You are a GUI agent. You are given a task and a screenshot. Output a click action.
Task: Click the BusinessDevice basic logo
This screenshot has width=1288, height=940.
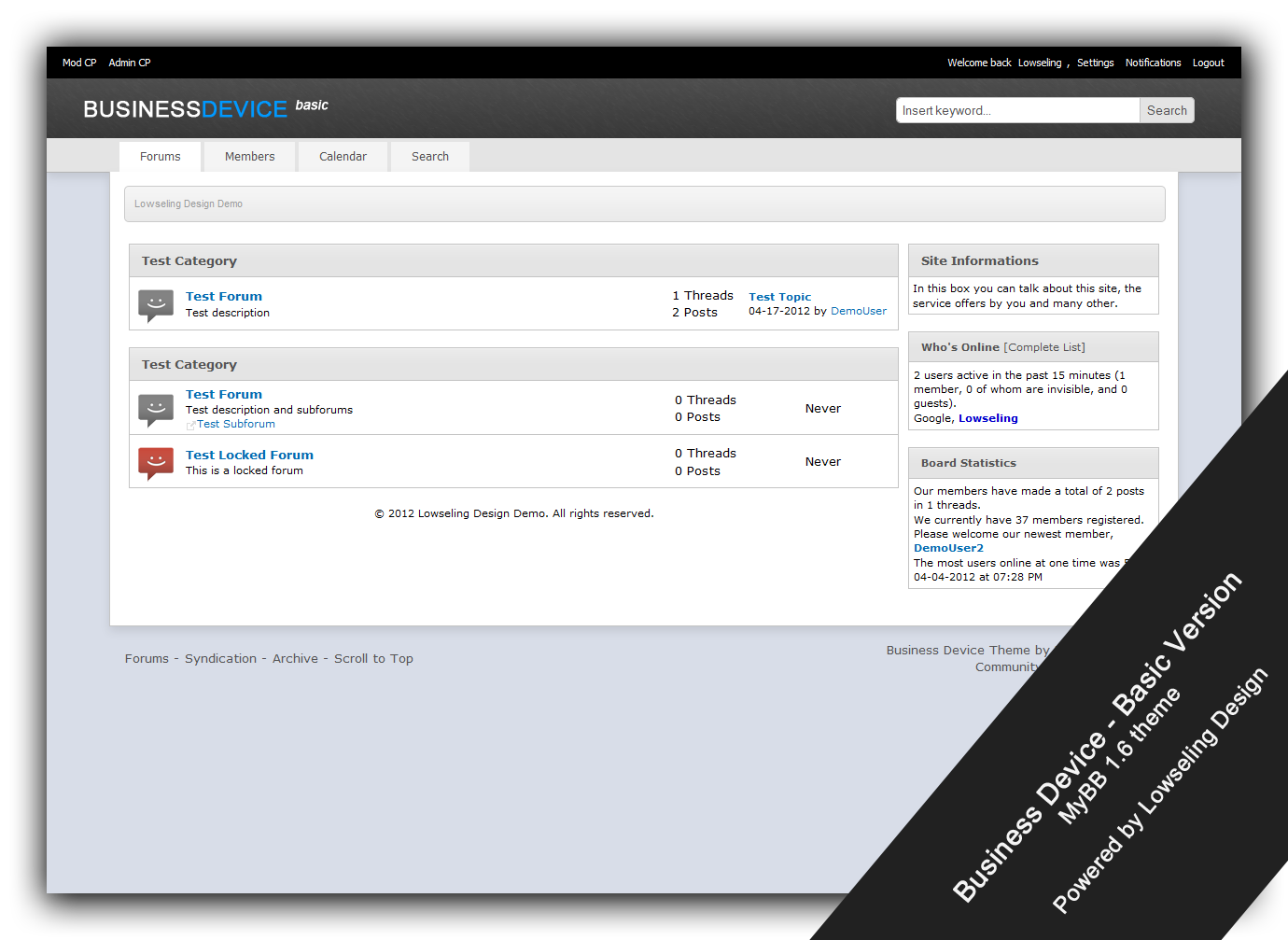point(205,108)
